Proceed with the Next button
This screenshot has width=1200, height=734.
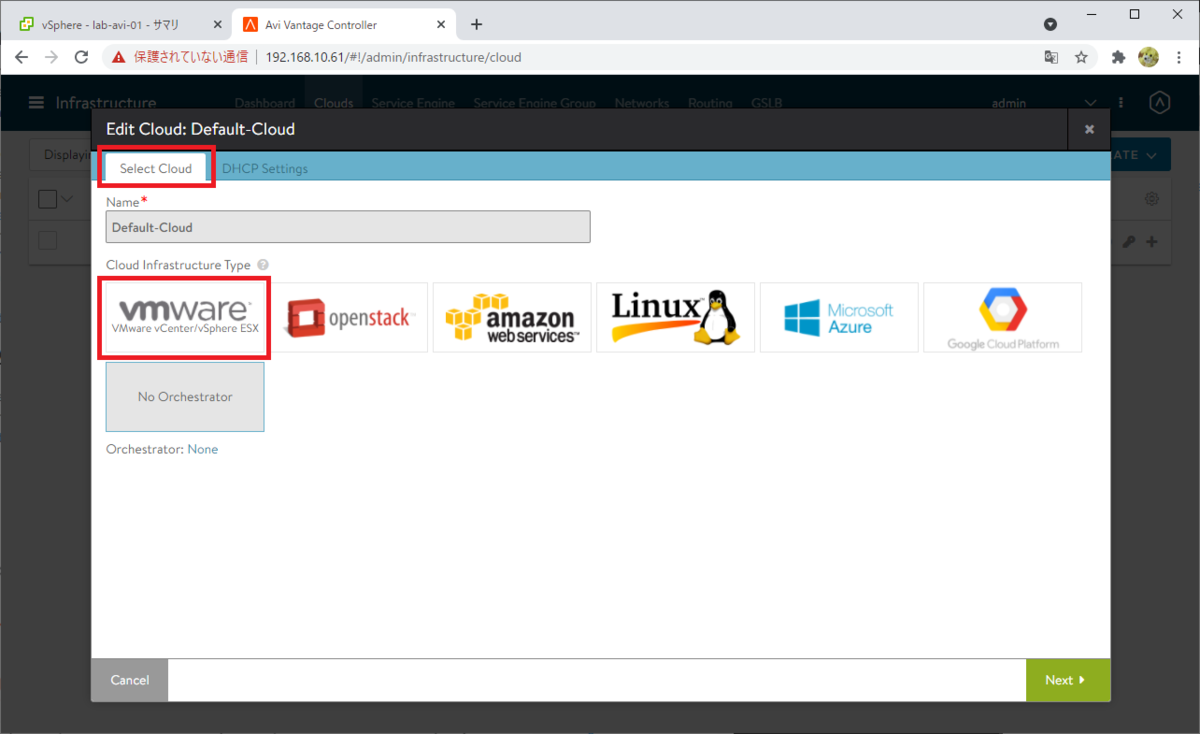[1068, 680]
